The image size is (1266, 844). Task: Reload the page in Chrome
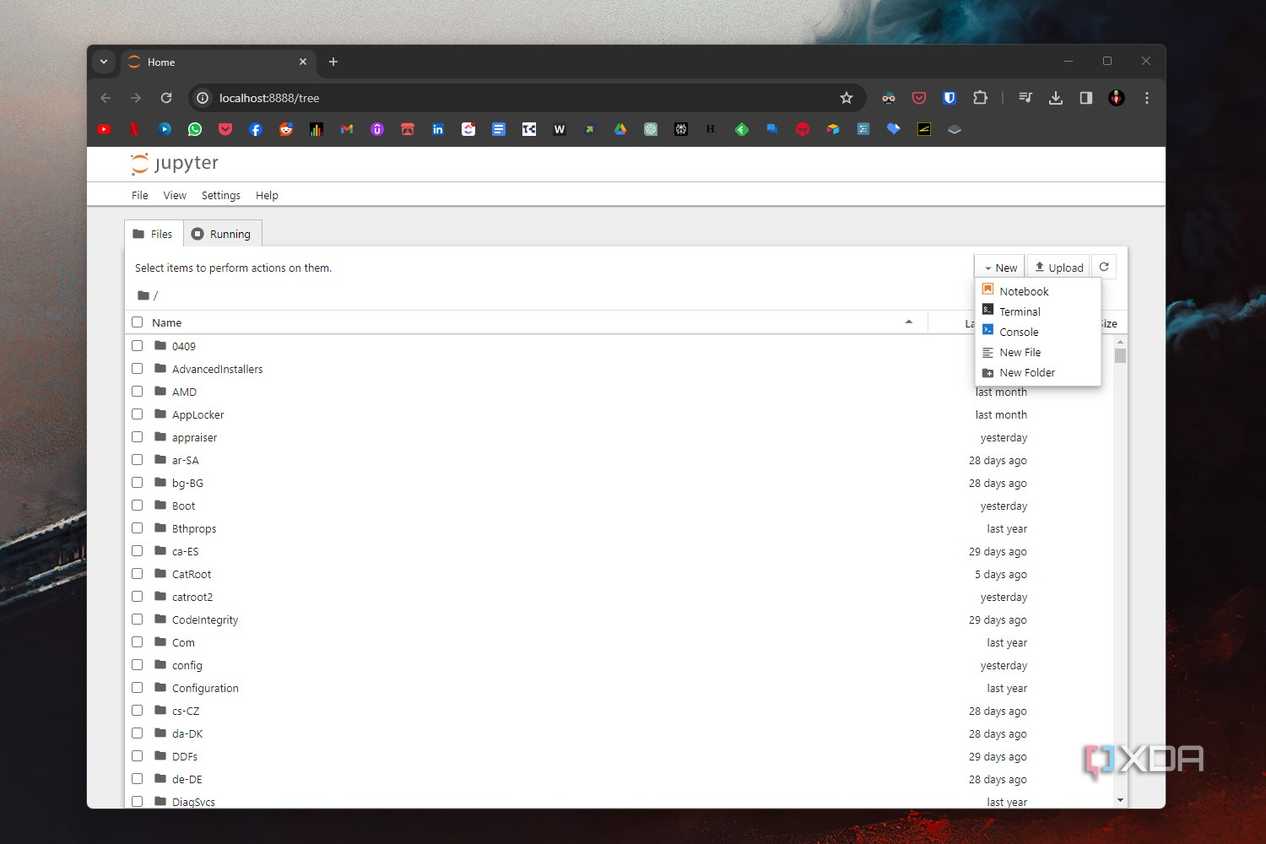click(x=166, y=98)
